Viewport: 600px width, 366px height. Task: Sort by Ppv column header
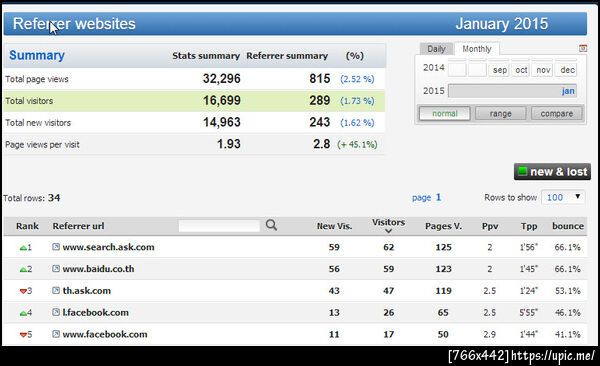490,226
